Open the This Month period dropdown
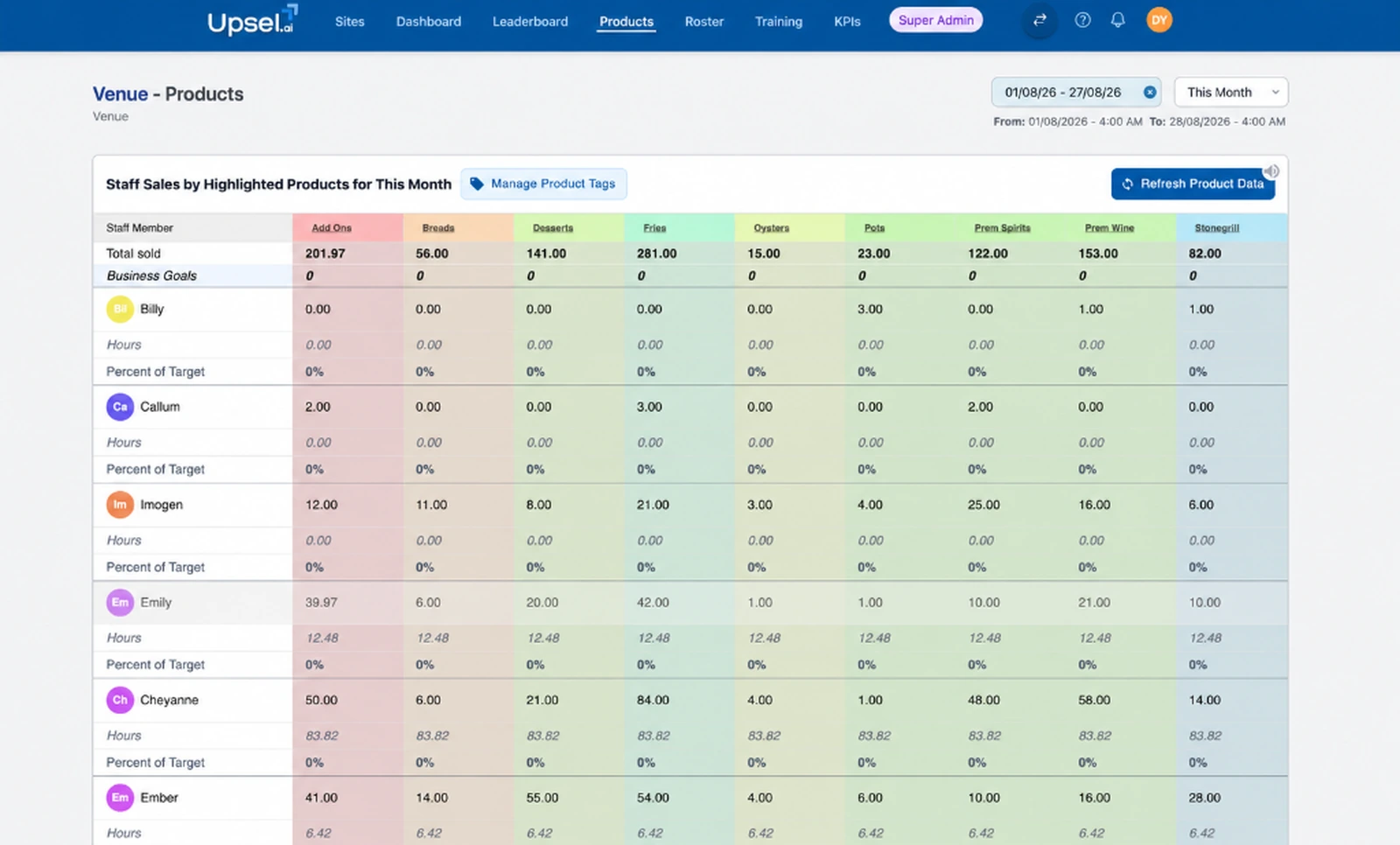Image resolution: width=1400 pixels, height=845 pixels. 1231,92
